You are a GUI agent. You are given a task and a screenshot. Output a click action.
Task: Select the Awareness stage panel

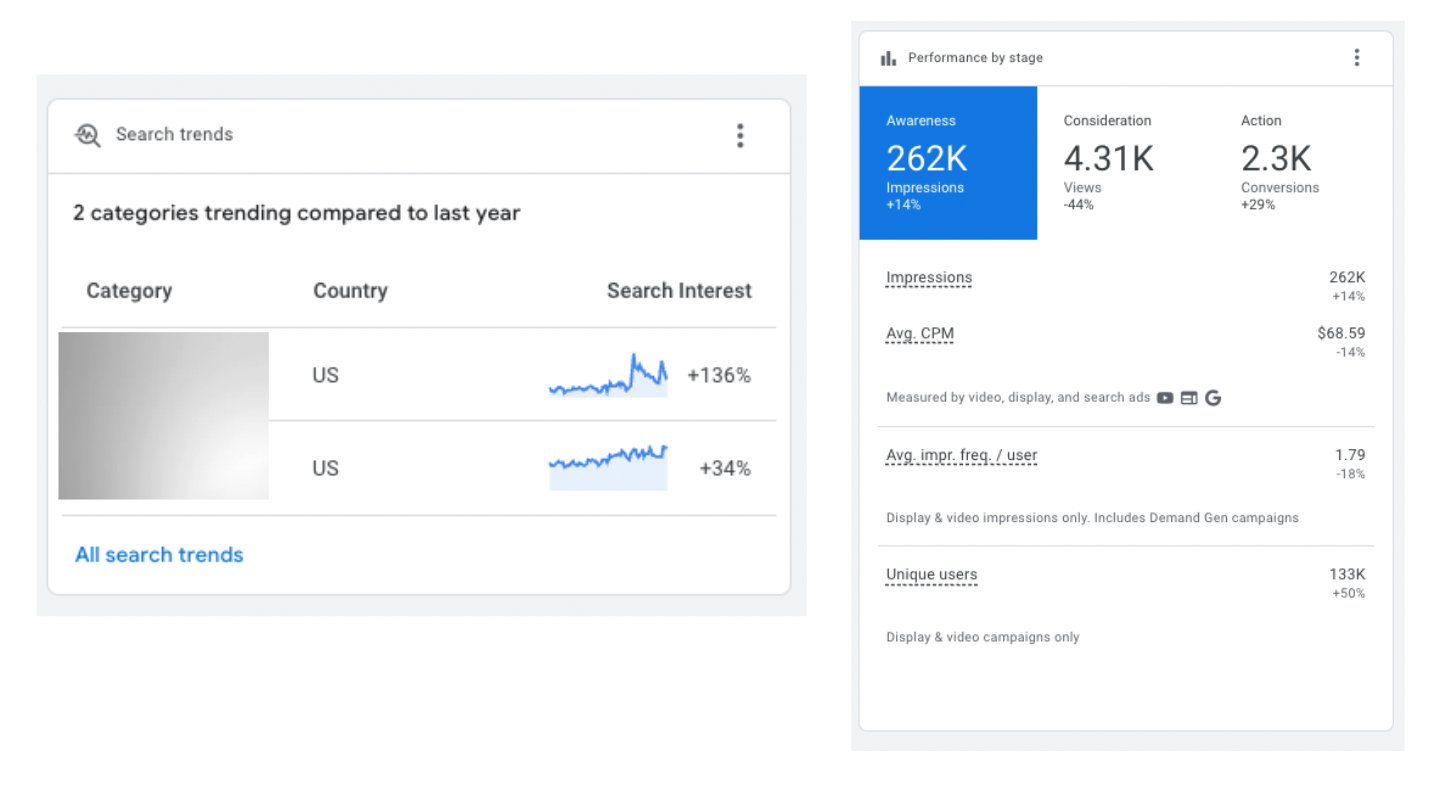[948, 163]
